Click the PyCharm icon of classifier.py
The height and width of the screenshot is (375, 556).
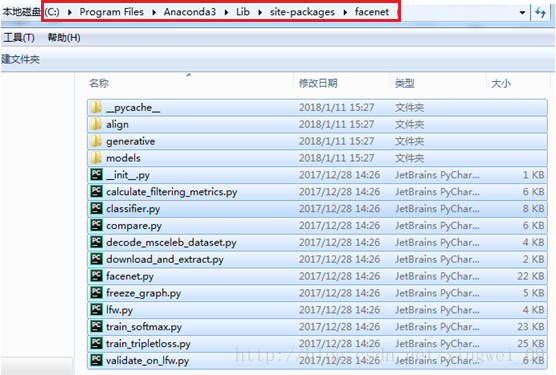(x=96, y=208)
